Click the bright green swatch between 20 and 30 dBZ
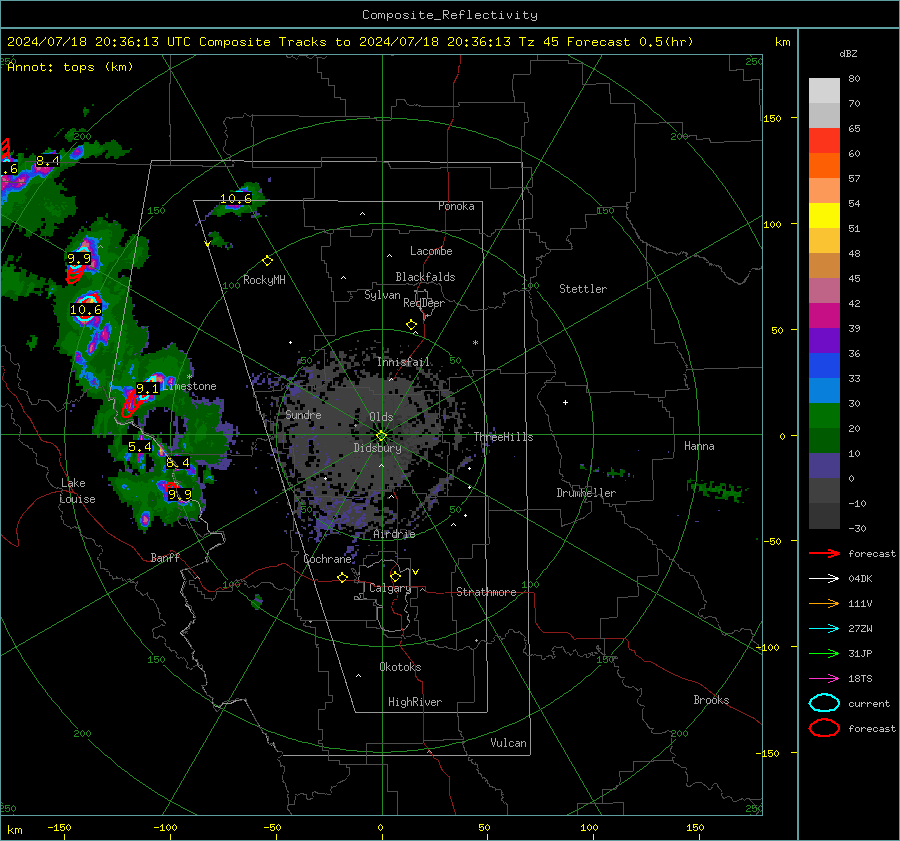The height and width of the screenshot is (841, 900). (x=824, y=416)
